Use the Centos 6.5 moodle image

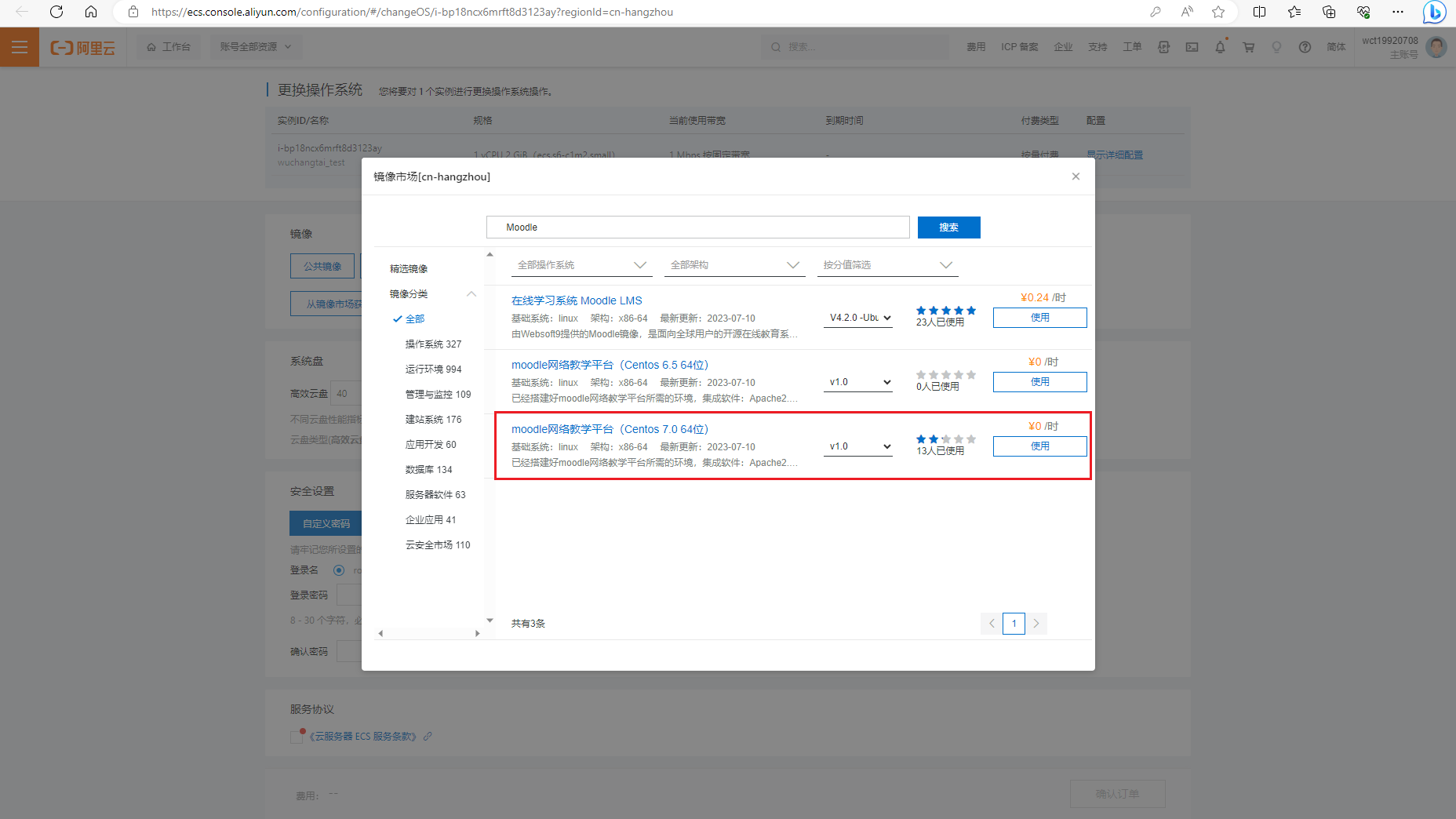pos(1040,382)
